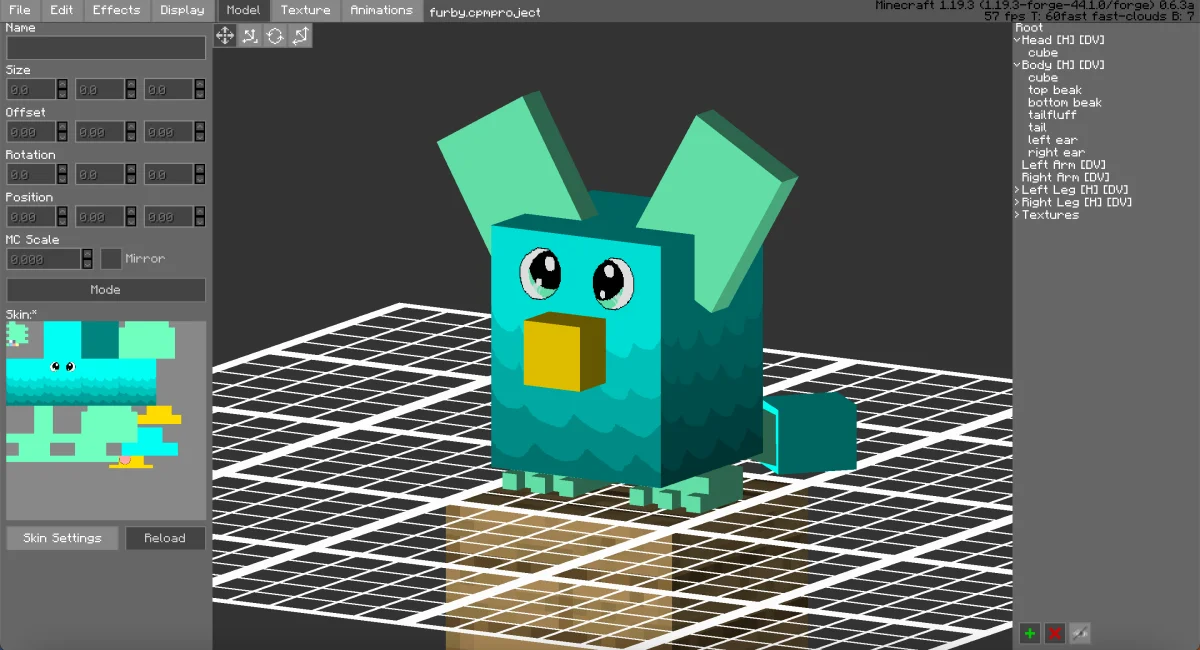
Task: Click the up arrow of first Size stepper
Action: [x=62, y=85]
